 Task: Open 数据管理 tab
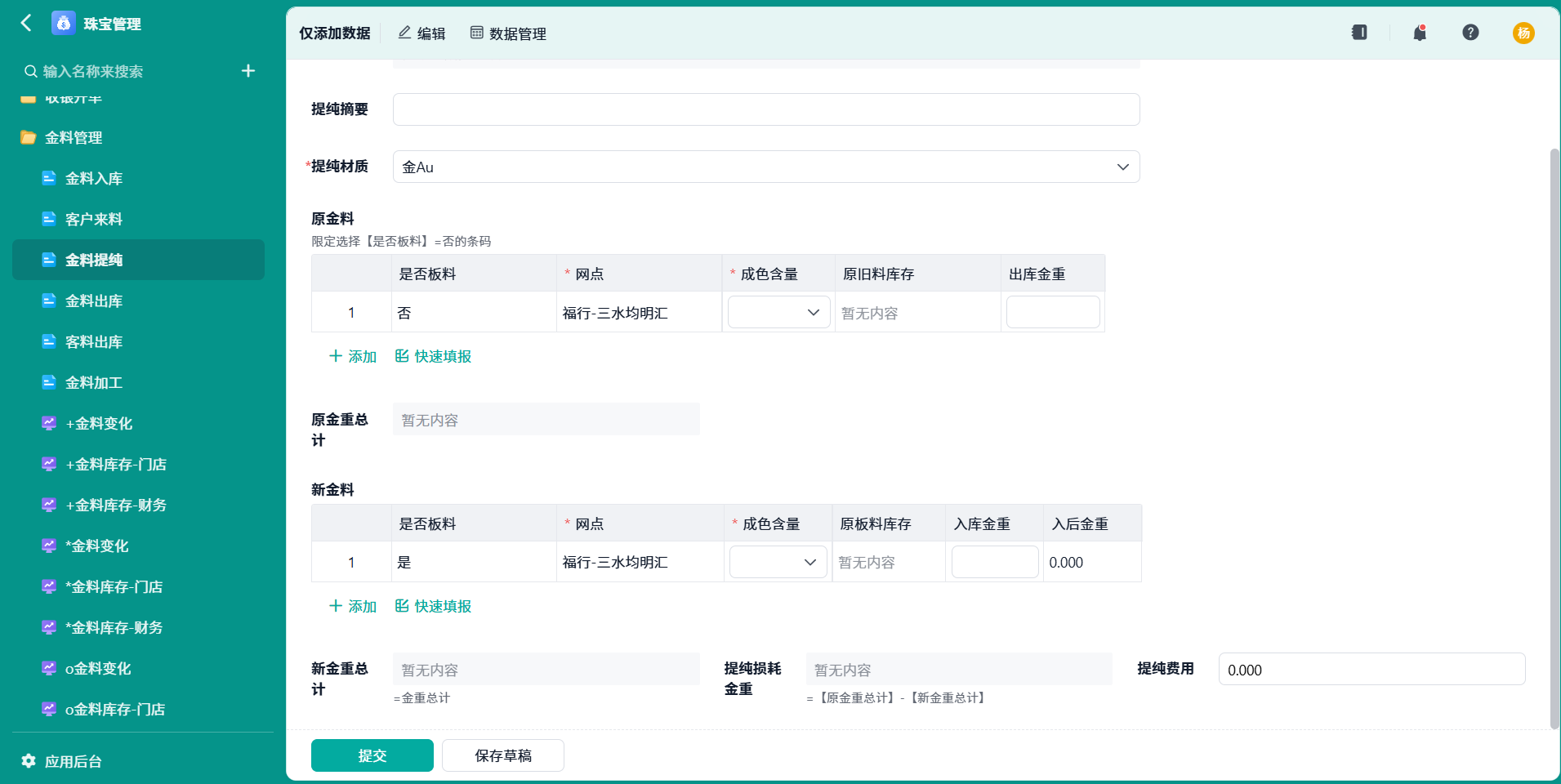[508, 33]
